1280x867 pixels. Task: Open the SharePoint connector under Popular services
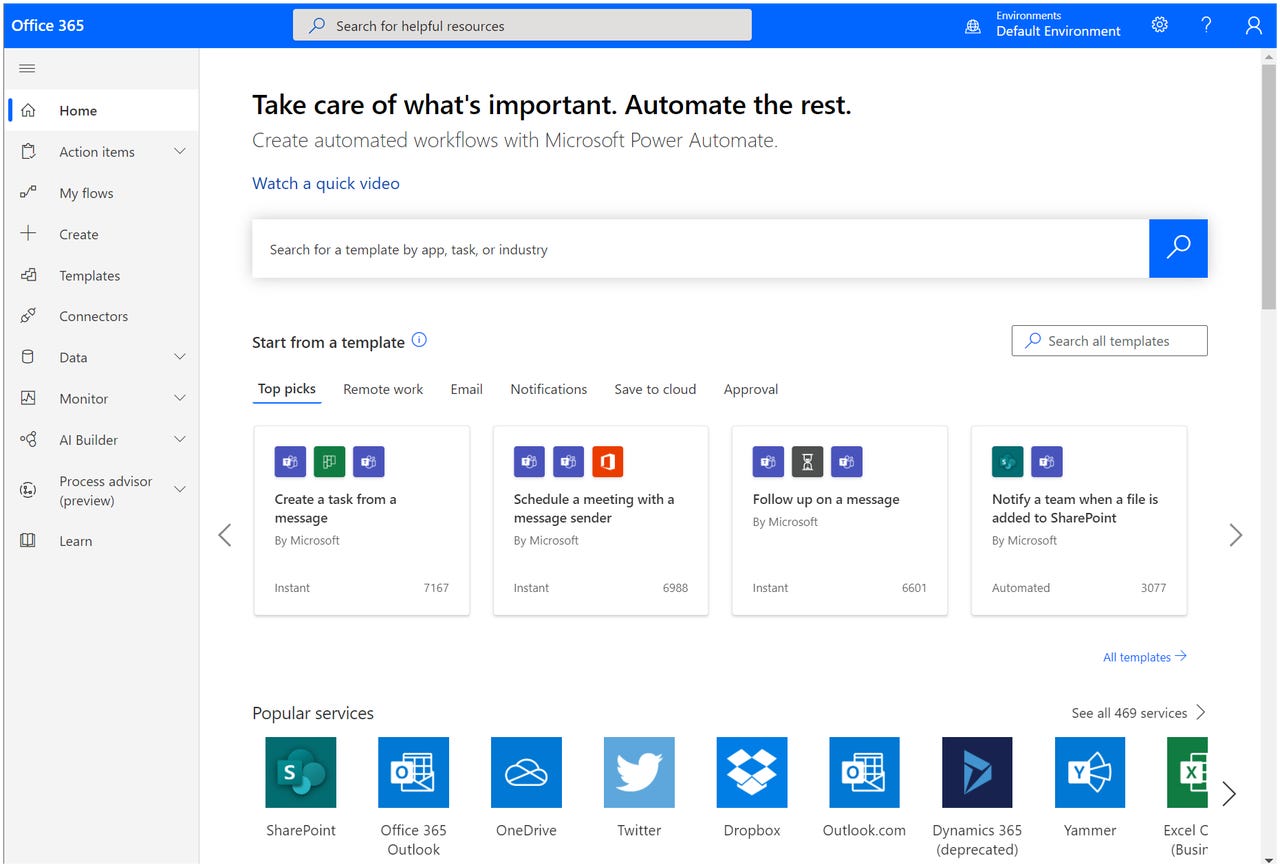pyautogui.click(x=300, y=772)
